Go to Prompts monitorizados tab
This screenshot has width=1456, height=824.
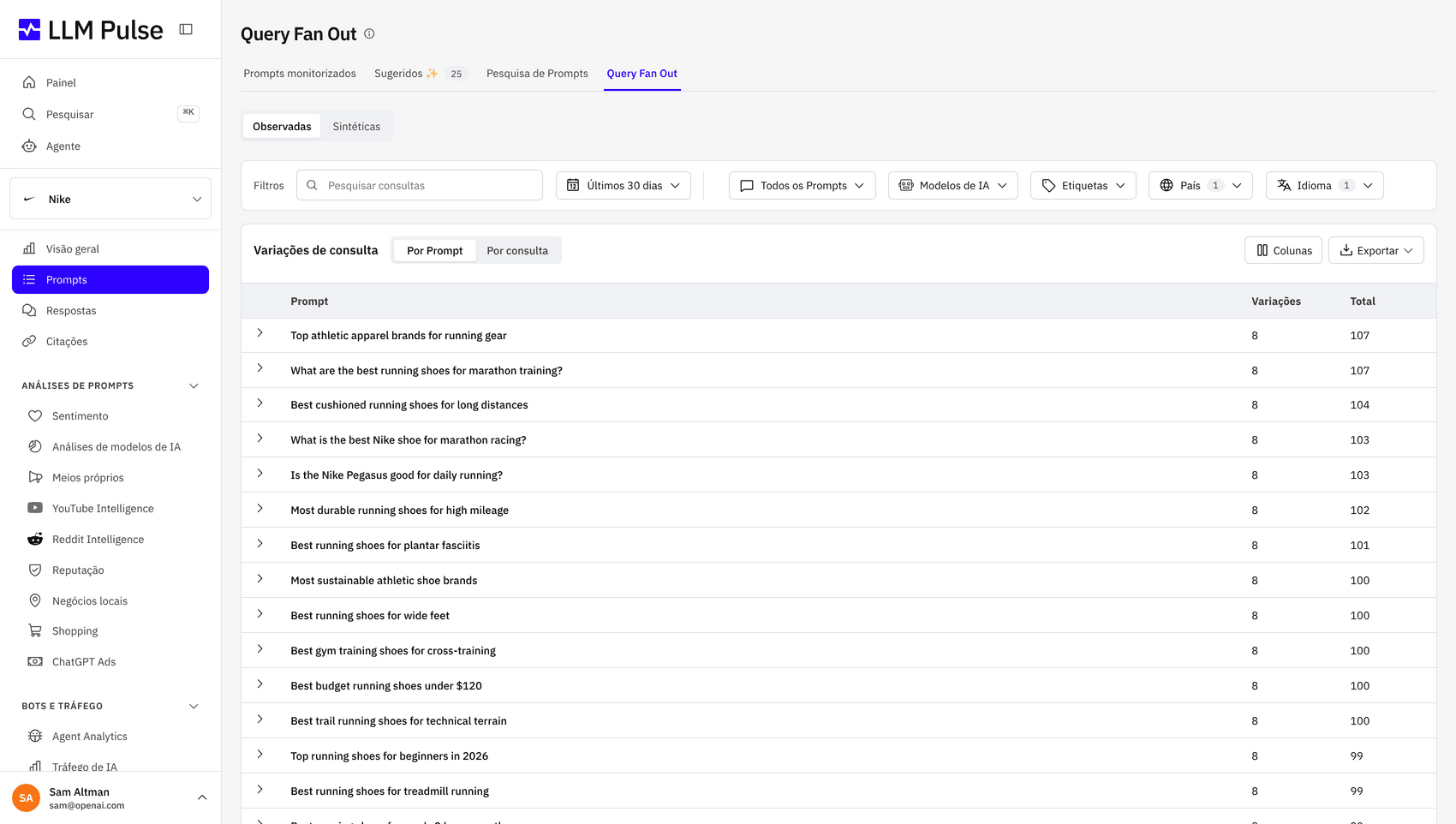pyautogui.click(x=300, y=74)
